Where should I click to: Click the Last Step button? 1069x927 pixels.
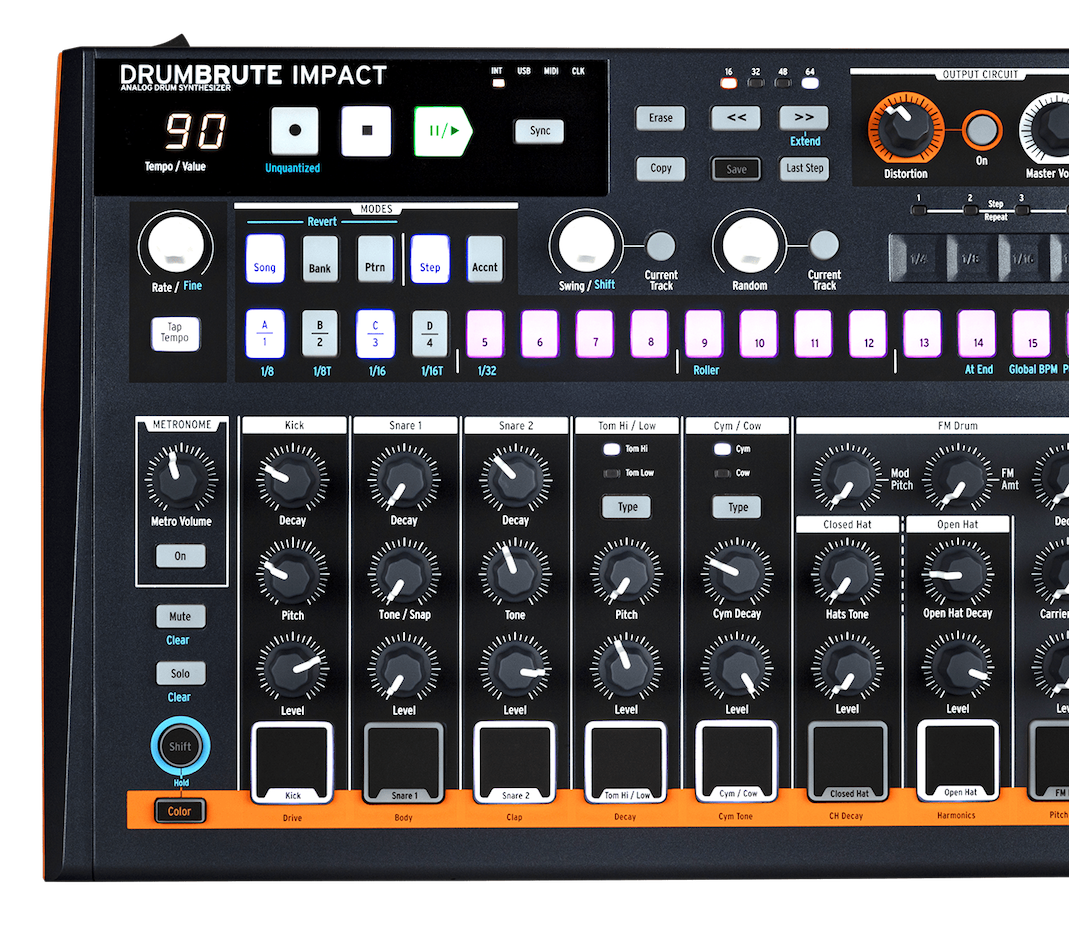click(804, 168)
